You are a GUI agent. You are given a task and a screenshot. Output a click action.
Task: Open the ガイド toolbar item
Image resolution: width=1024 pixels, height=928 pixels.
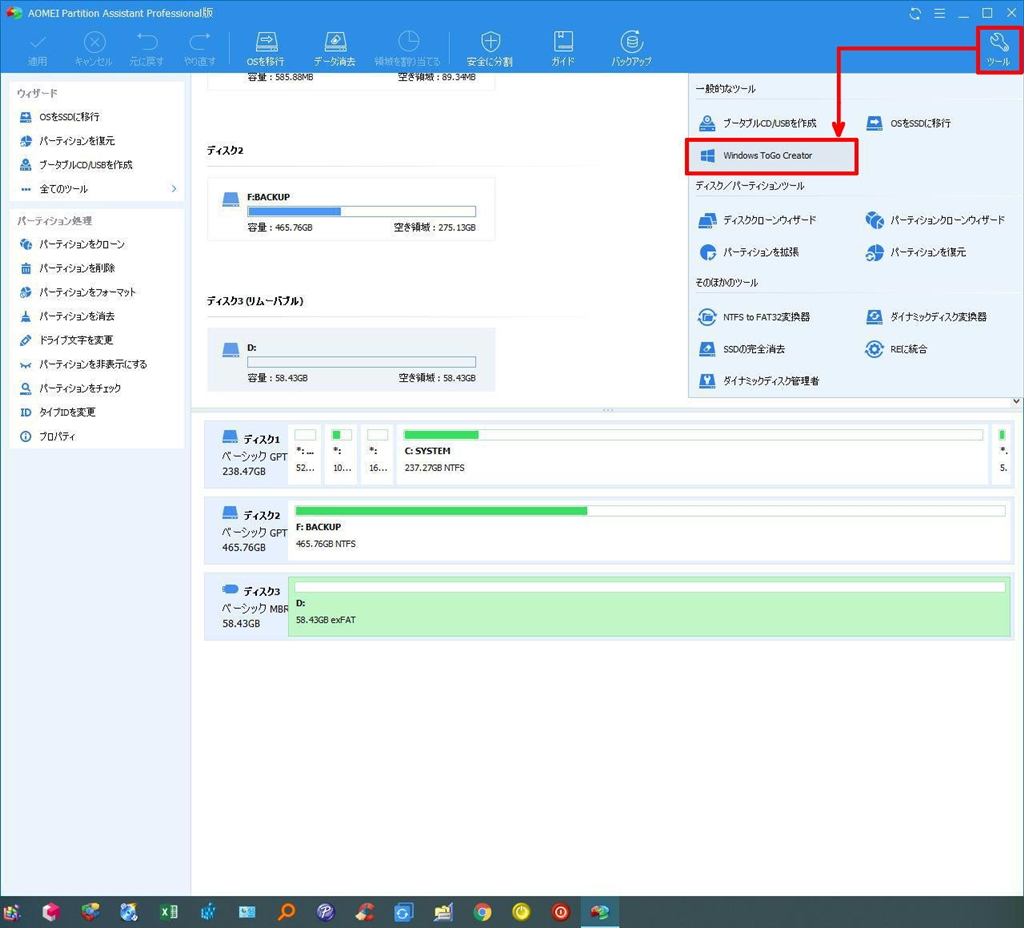click(x=563, y=48)
